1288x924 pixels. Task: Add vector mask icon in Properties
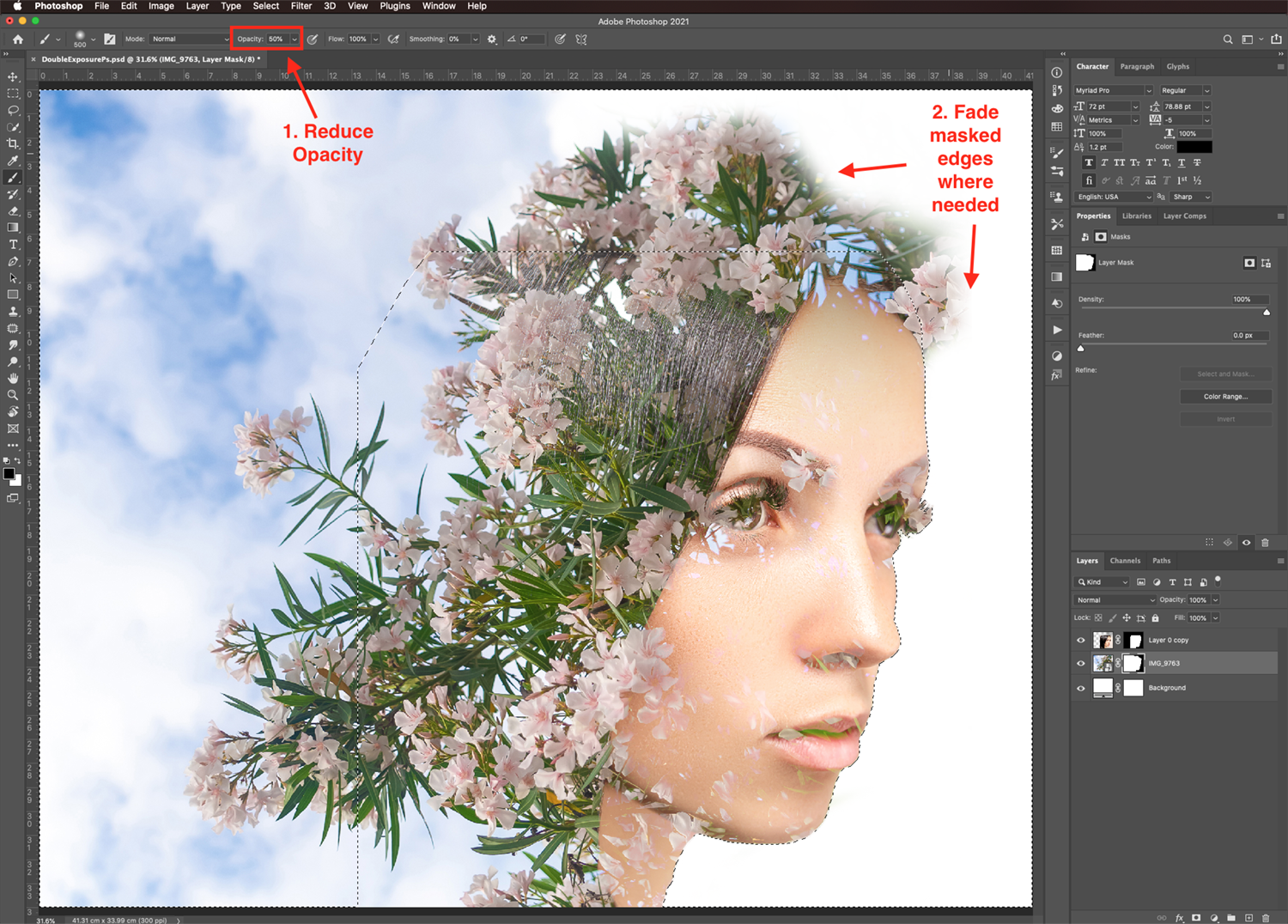tap(1267, 263)
